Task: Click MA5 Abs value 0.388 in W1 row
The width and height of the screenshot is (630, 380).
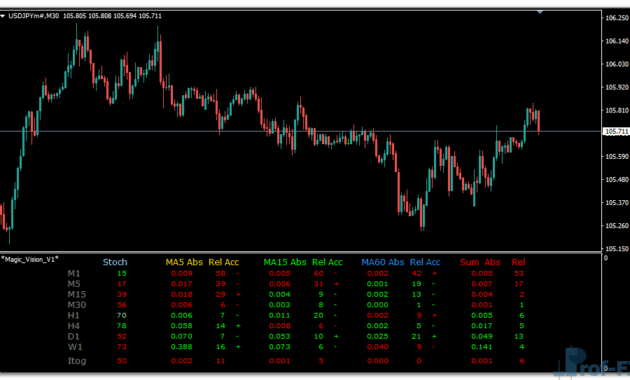Action: click(182, 347)
